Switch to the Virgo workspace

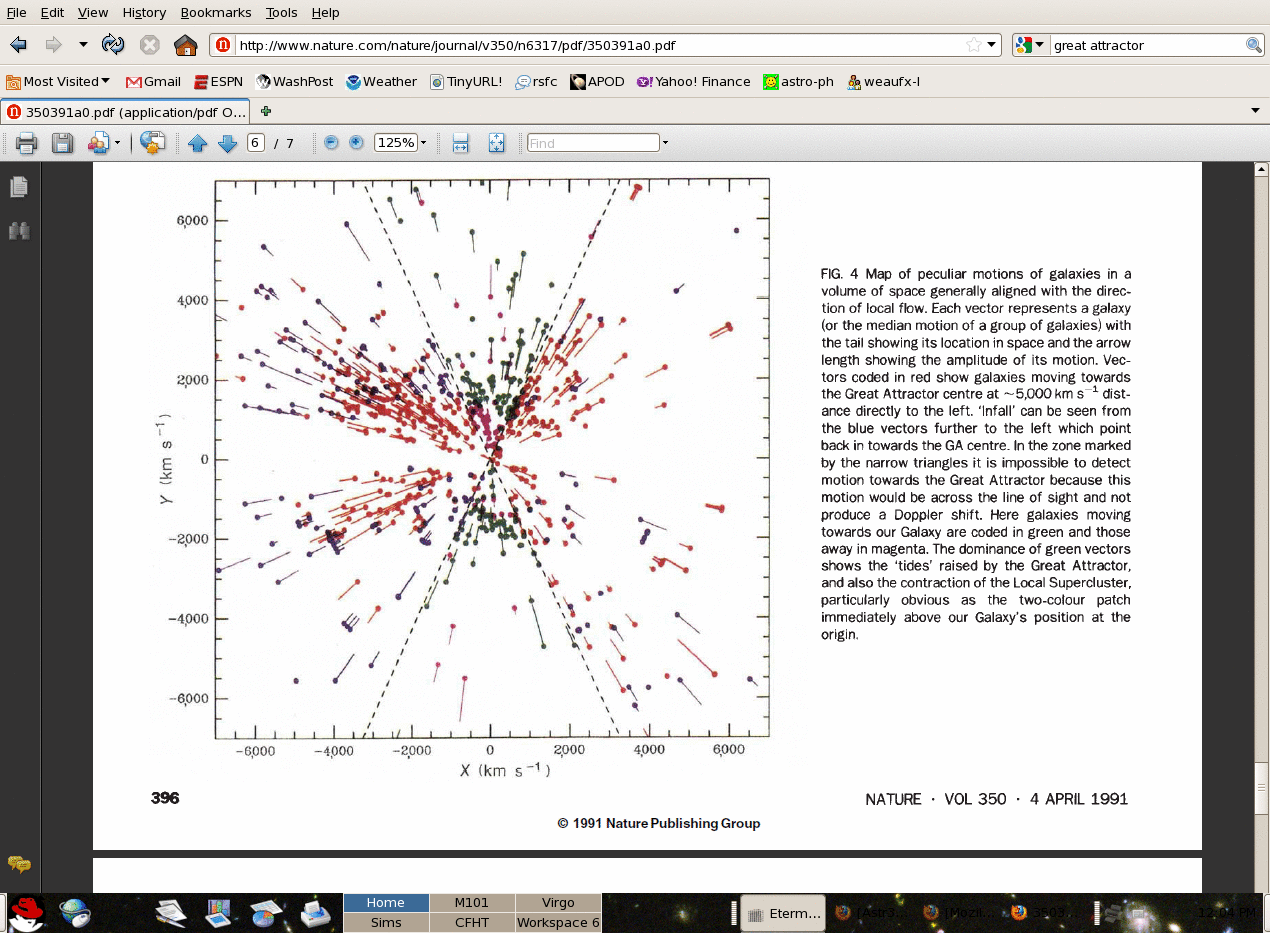(558, 903)
